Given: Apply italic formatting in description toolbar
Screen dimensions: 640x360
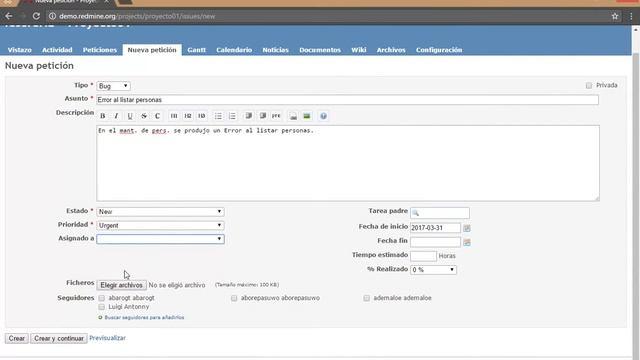Looking at the screenshot, I should [116, 116].
